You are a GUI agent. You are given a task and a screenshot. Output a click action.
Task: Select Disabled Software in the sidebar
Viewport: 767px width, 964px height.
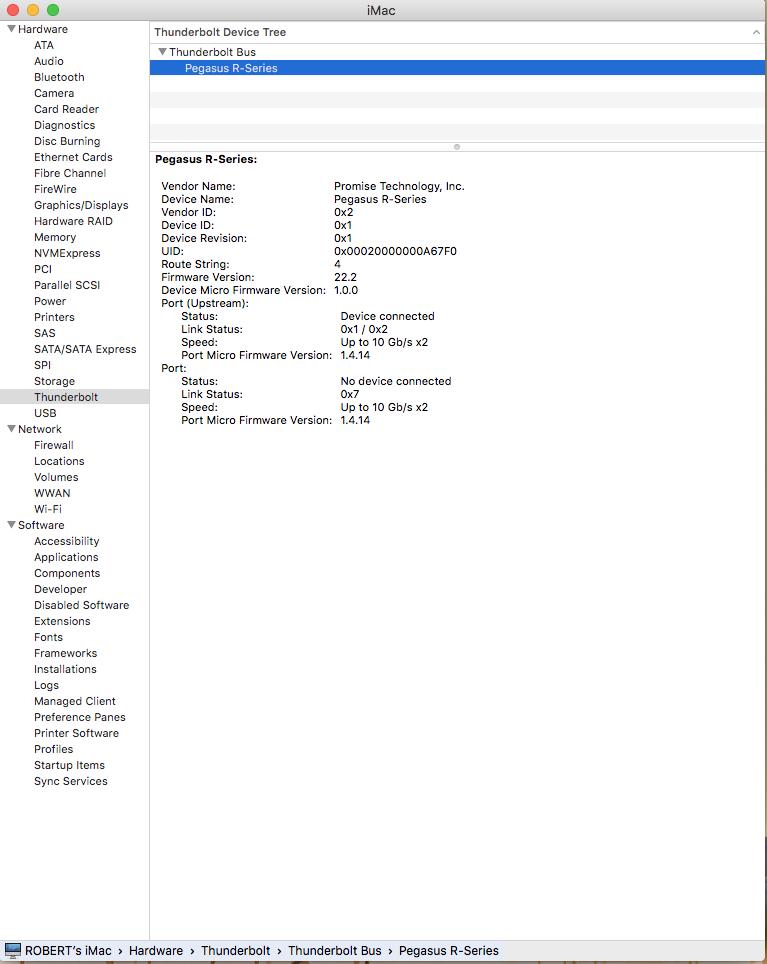82,605
